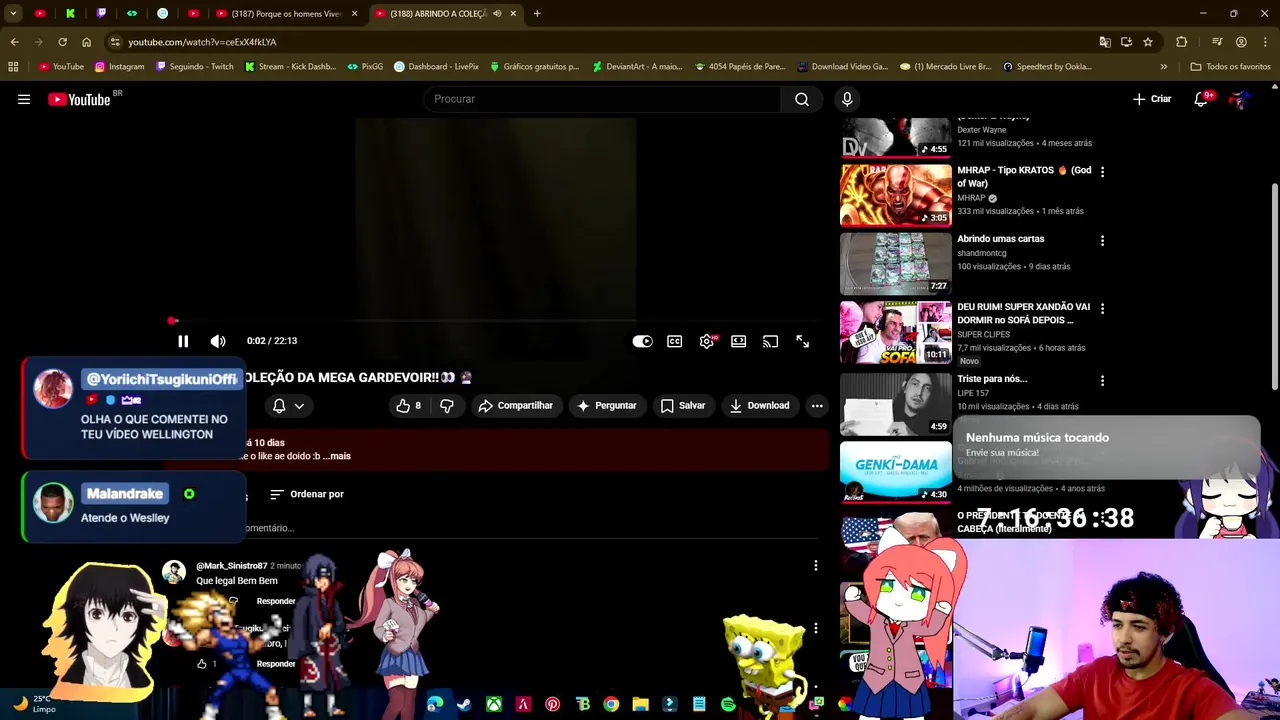Toggle the autoplay switch in the player
Image resolution: width=1280 pixels, height=720 pixels.
click(x=642, y=341)
